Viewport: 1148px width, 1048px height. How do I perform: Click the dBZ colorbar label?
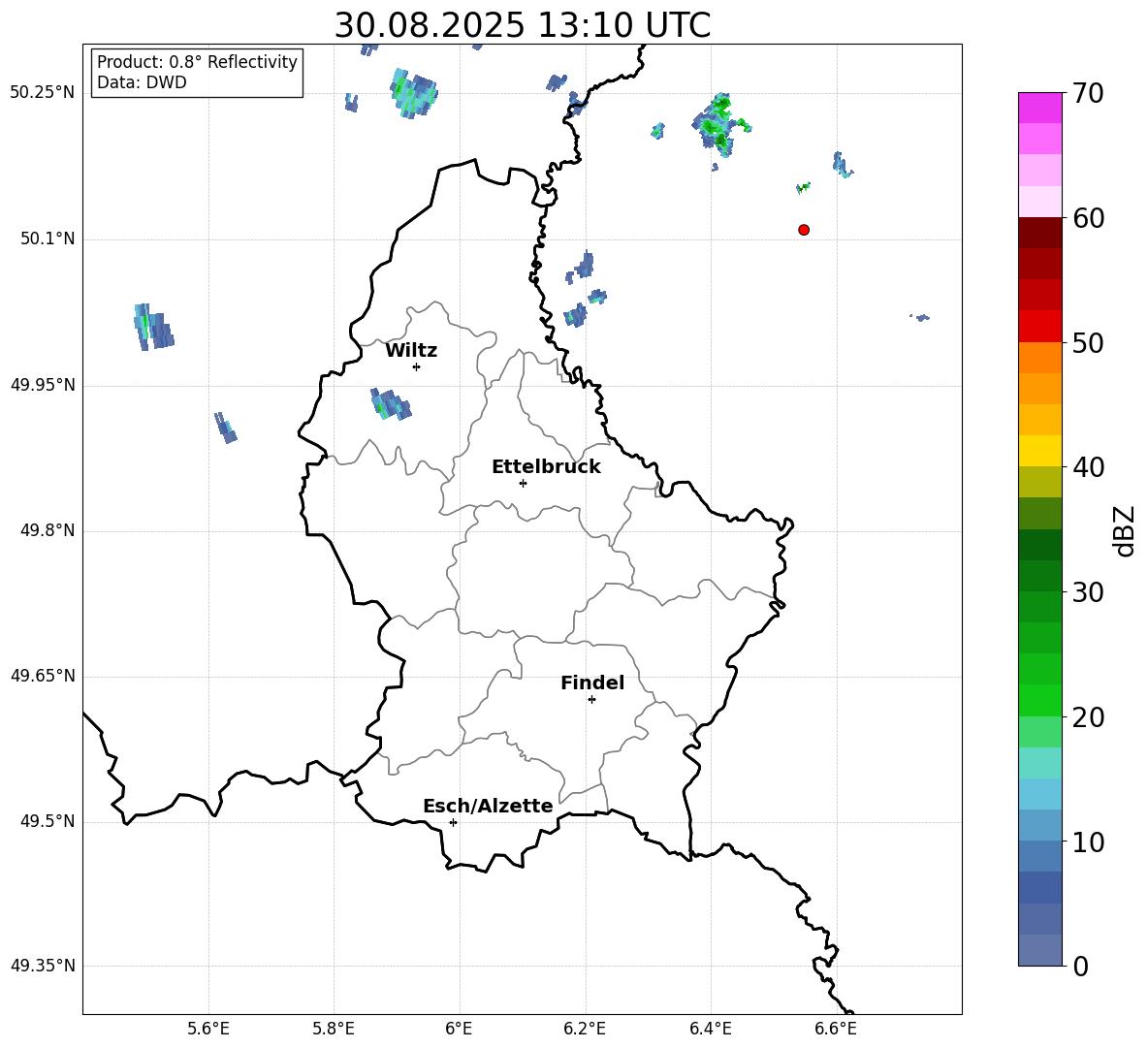tap(1125, 530)
